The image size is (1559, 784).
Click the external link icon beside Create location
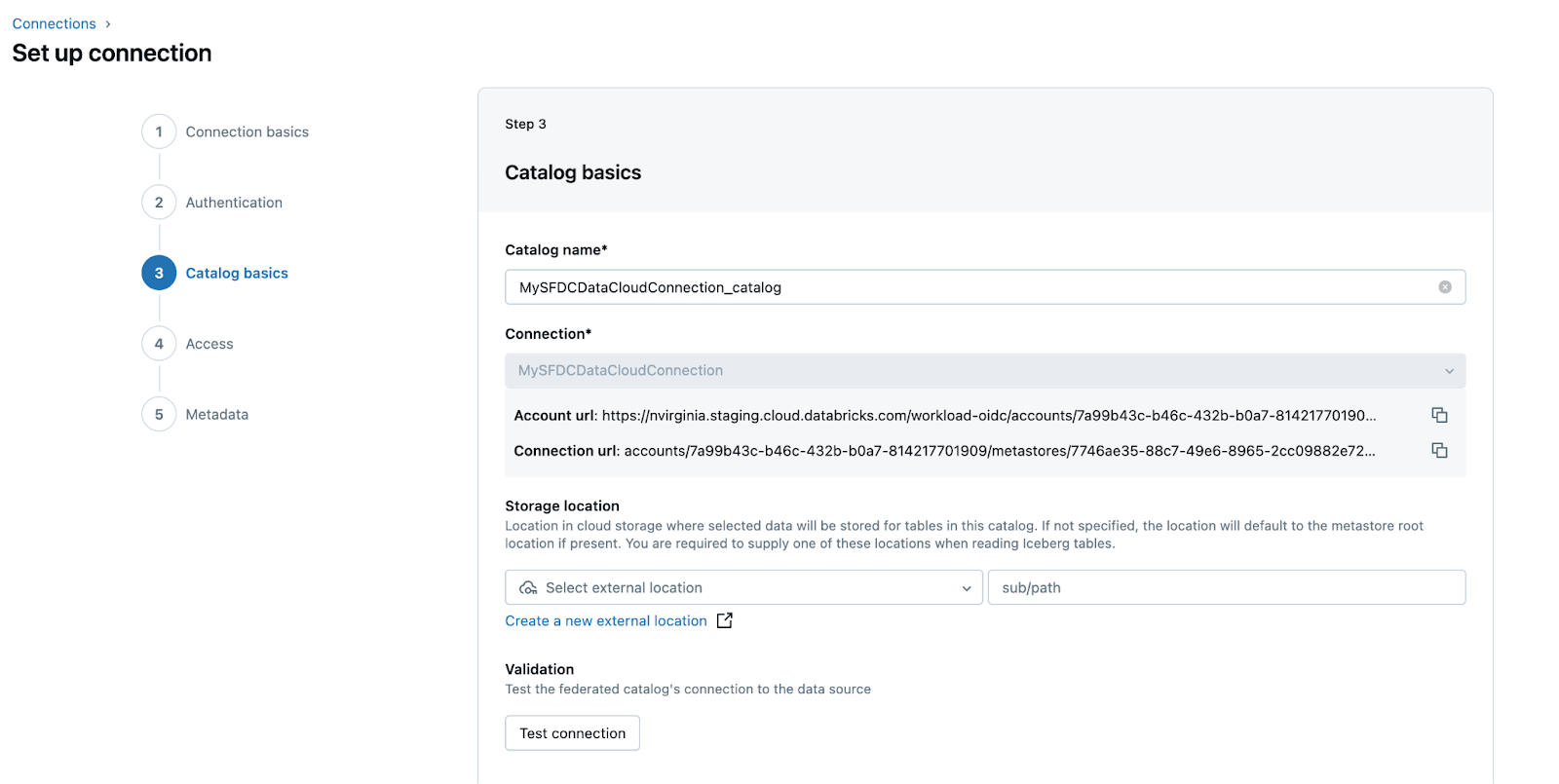pos(725,620)
